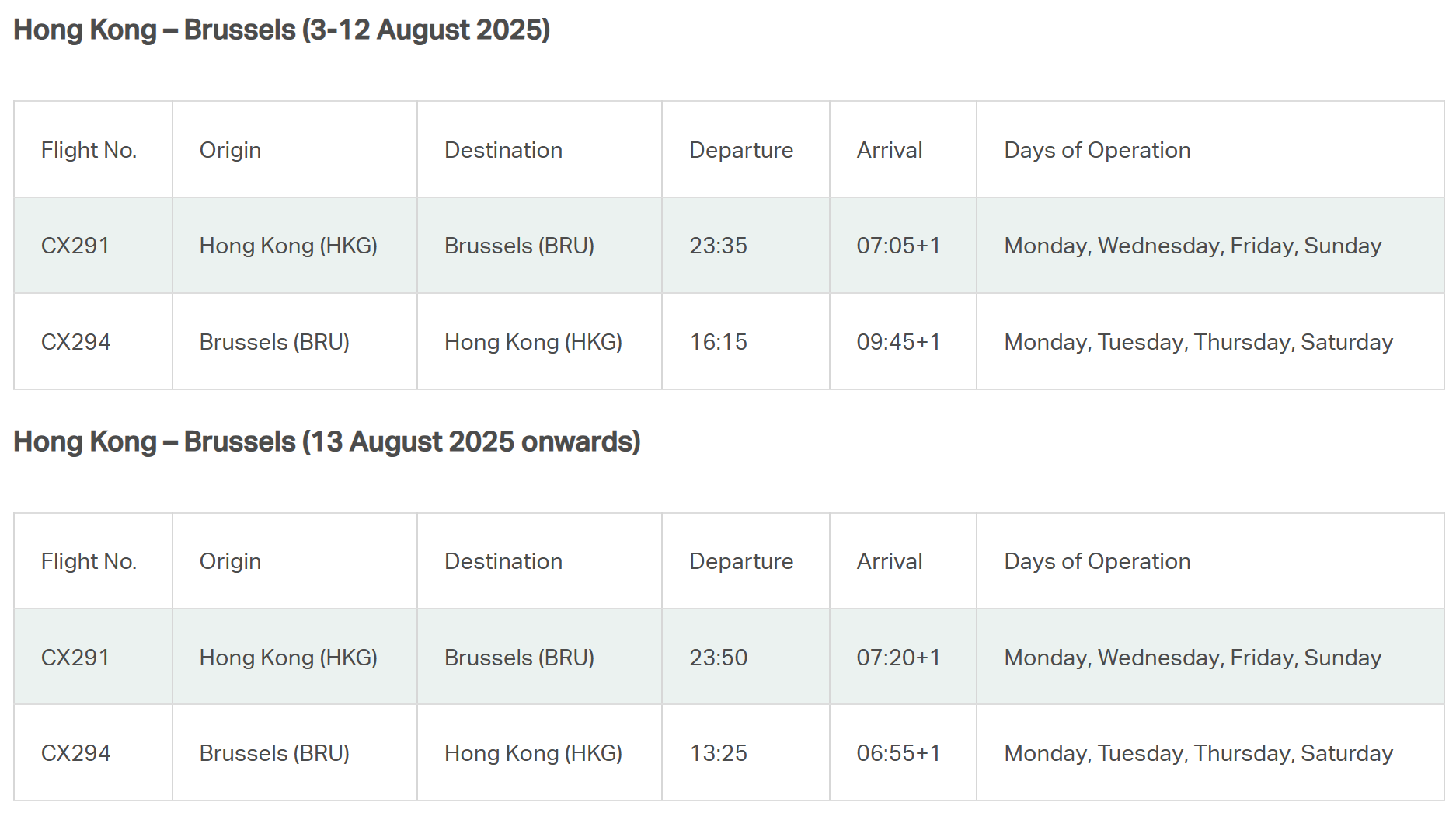
Task: Select the 23:35 departure time cell
Action: tap(718, 246)
